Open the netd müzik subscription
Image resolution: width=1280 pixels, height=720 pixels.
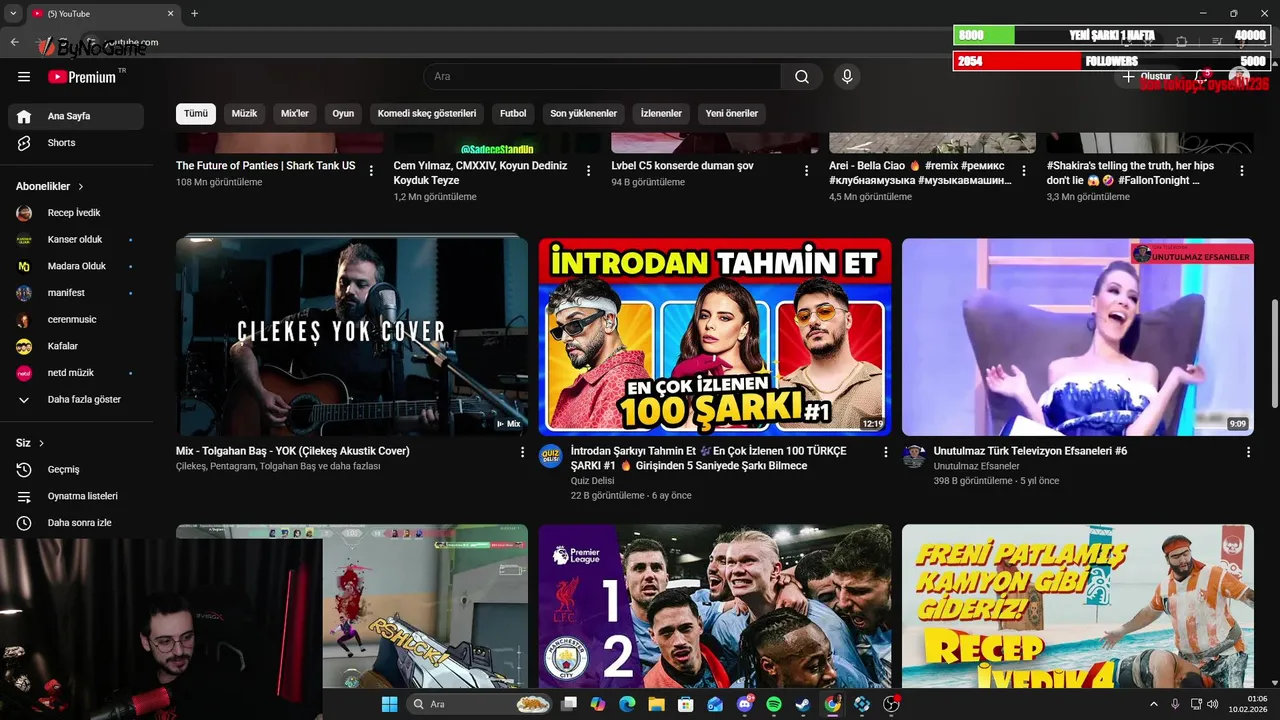[76, 373]
